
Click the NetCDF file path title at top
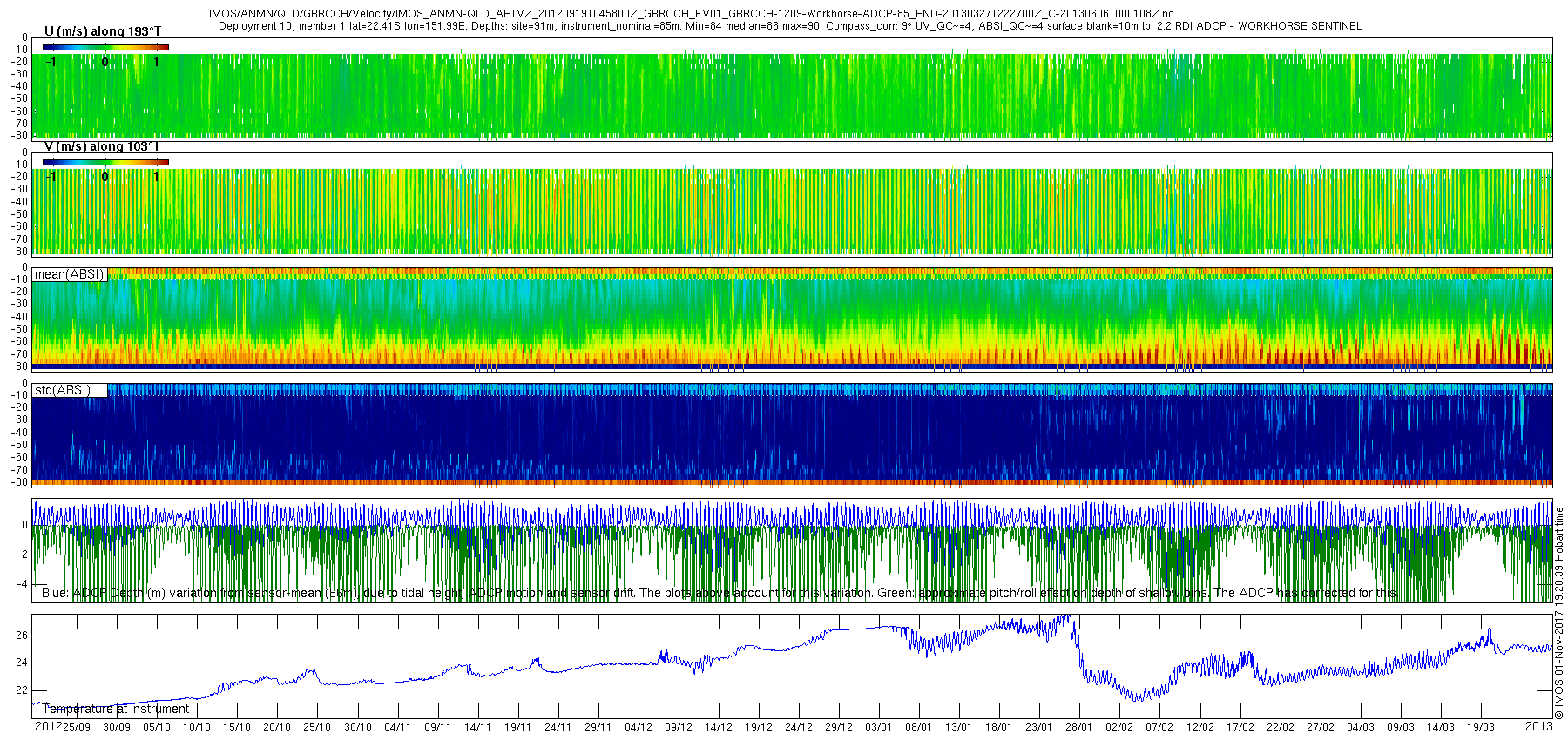click(x=691, y=14)
